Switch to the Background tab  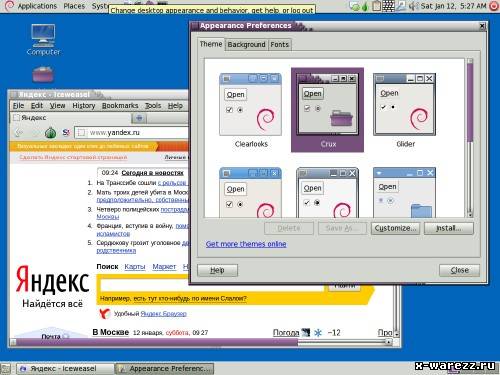pos(246,45)
